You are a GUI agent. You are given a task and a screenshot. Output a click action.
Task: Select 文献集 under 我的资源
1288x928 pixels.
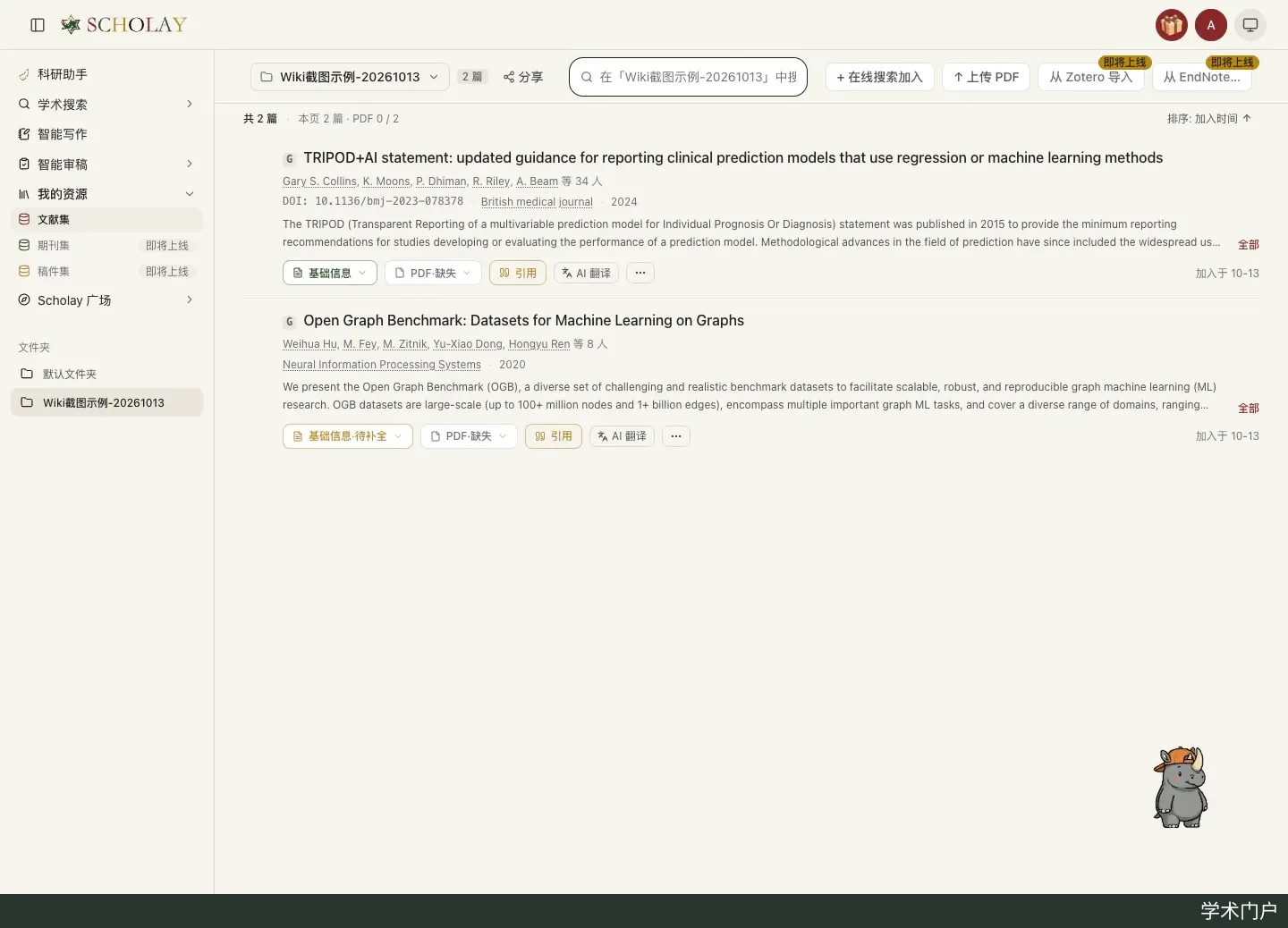(x=107, y=219)
